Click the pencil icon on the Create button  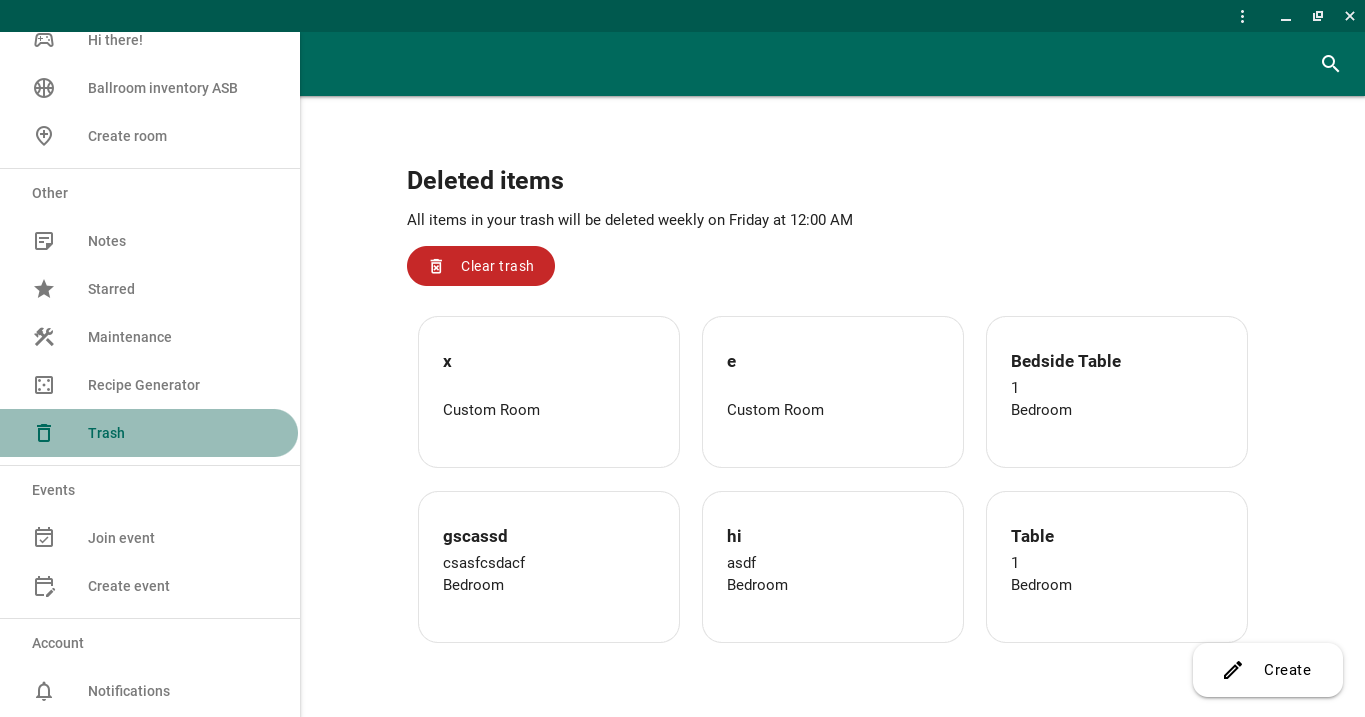tap(1233, 670)
